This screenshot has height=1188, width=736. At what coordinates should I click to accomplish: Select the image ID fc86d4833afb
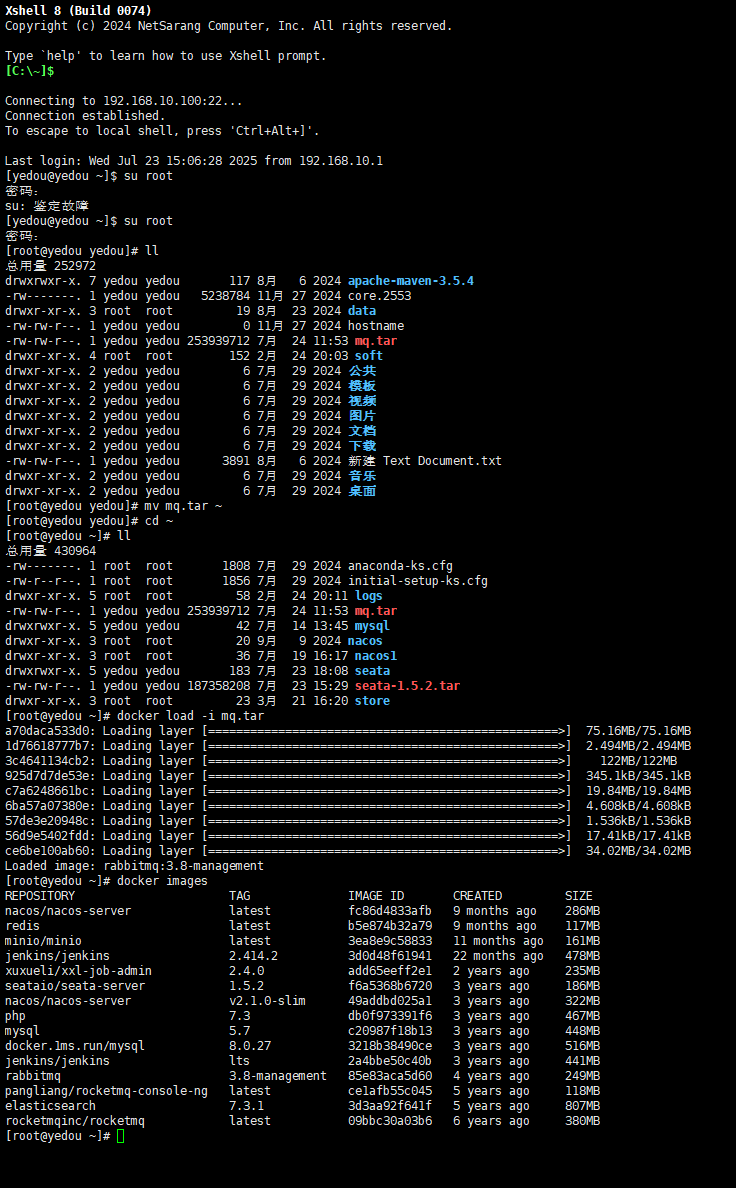(390, 911)
